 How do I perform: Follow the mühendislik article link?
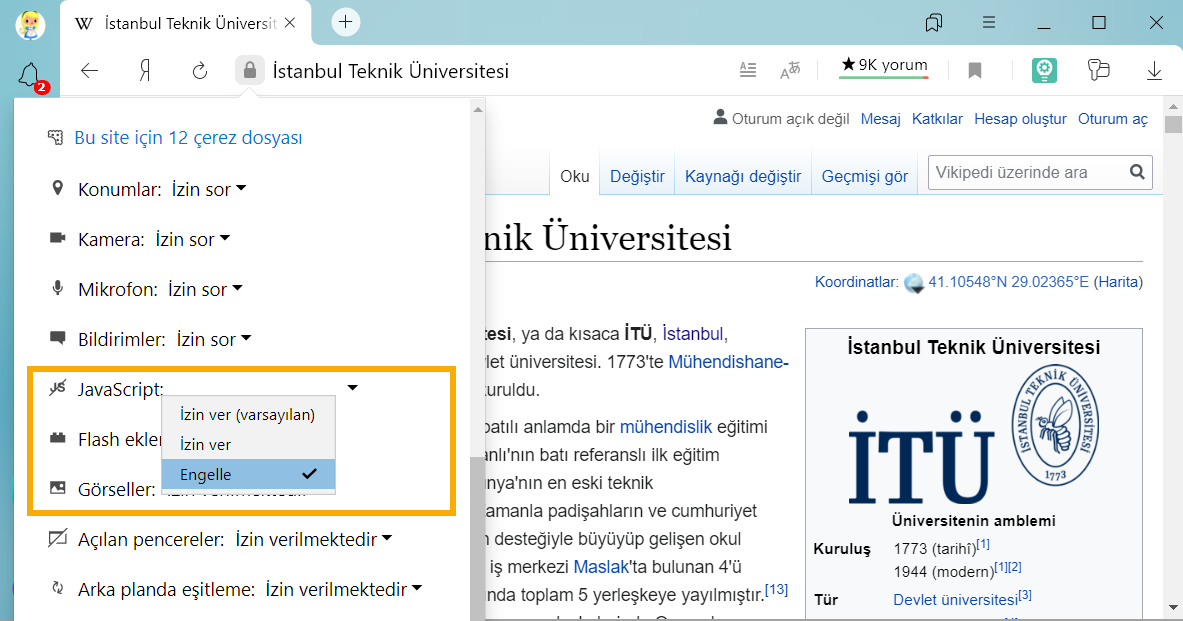point(665,427)
